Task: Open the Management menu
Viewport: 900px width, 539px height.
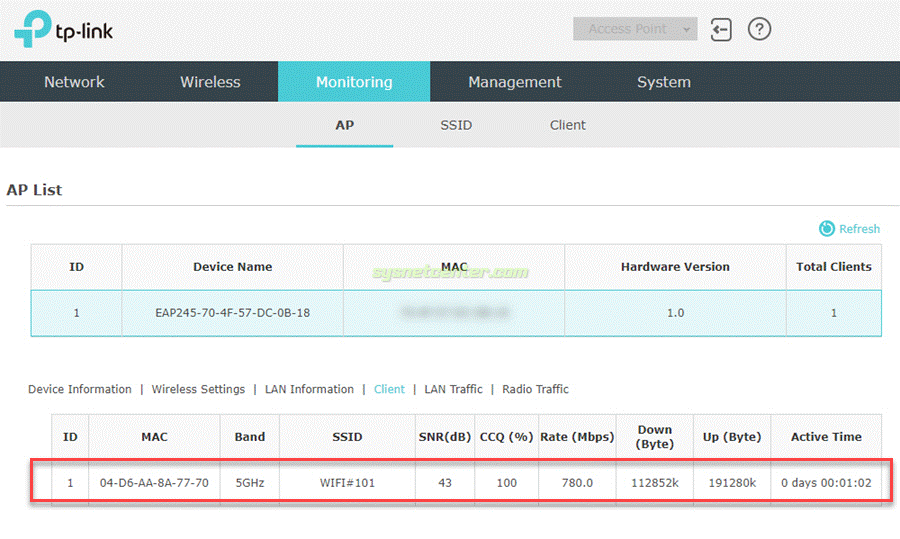Action: pos(515,82)
